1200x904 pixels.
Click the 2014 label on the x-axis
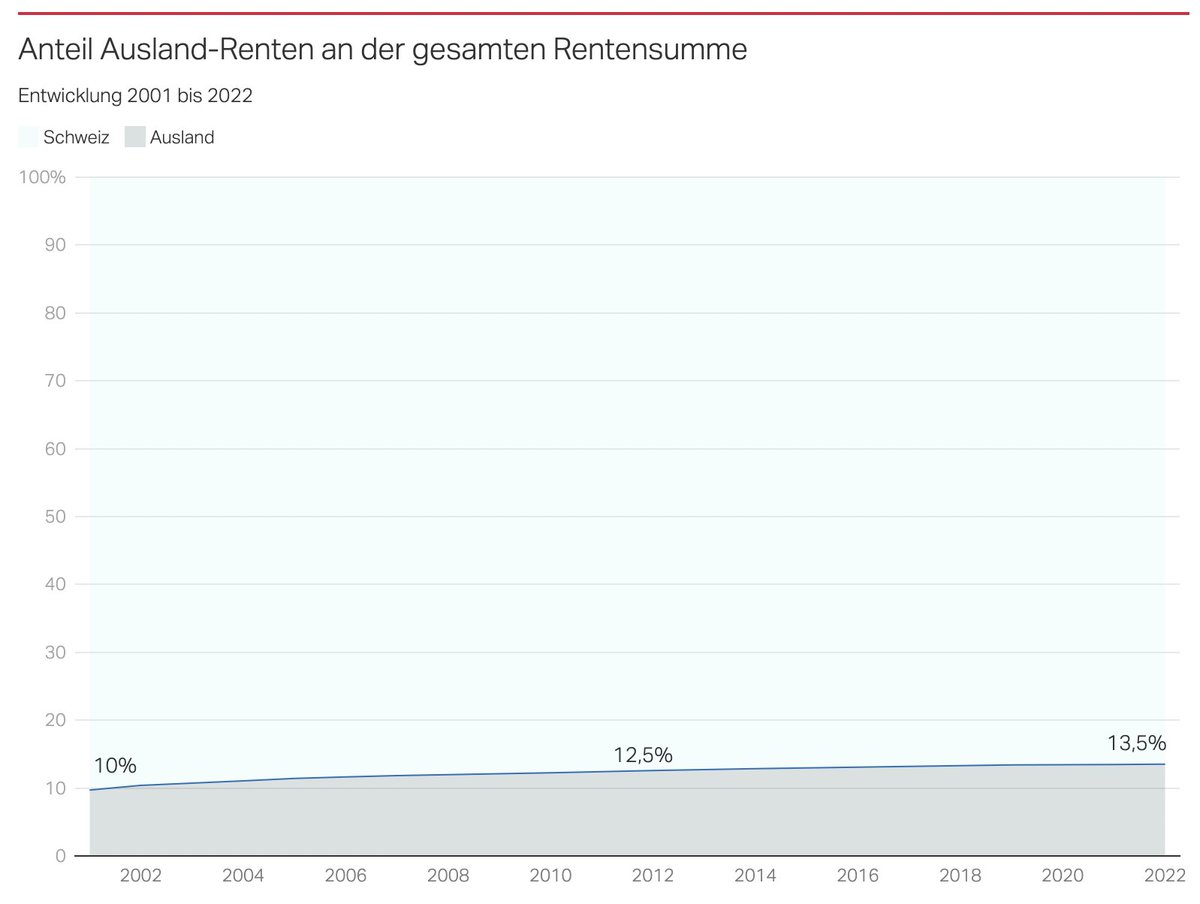[x=756, y=876]
